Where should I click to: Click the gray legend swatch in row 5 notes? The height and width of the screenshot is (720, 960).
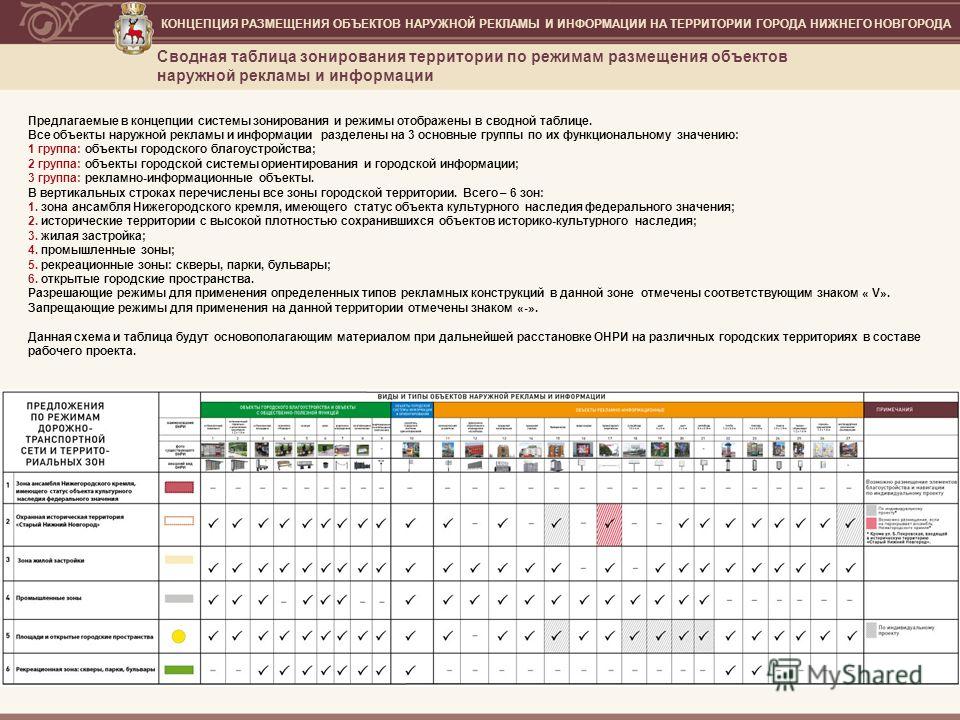[871, 630]
